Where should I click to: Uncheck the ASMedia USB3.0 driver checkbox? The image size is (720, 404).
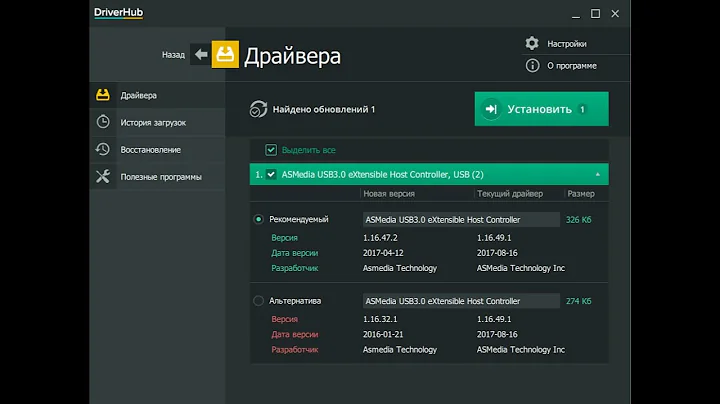click(271, 174)
